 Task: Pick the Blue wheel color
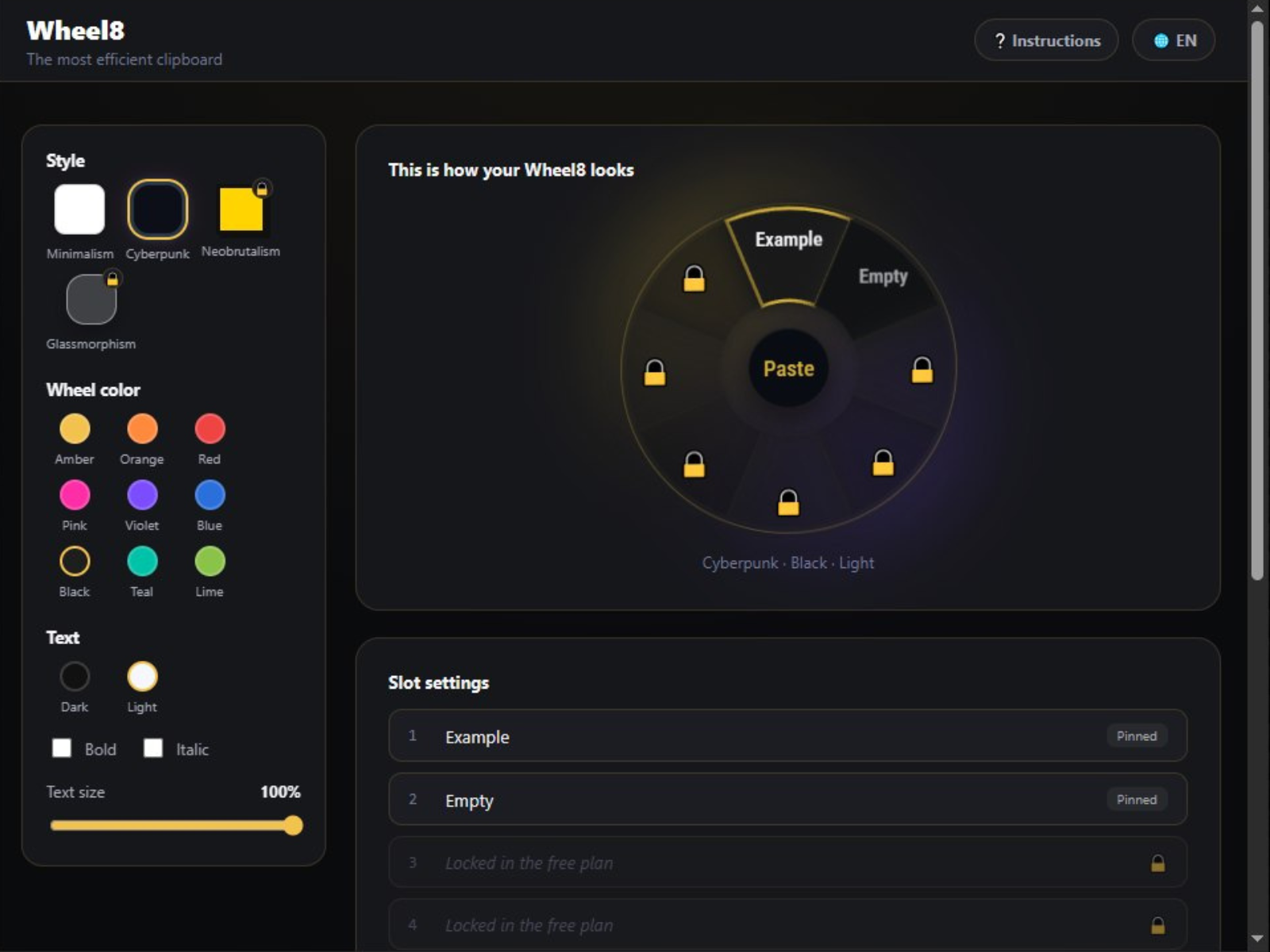click(x=210, y=495)
